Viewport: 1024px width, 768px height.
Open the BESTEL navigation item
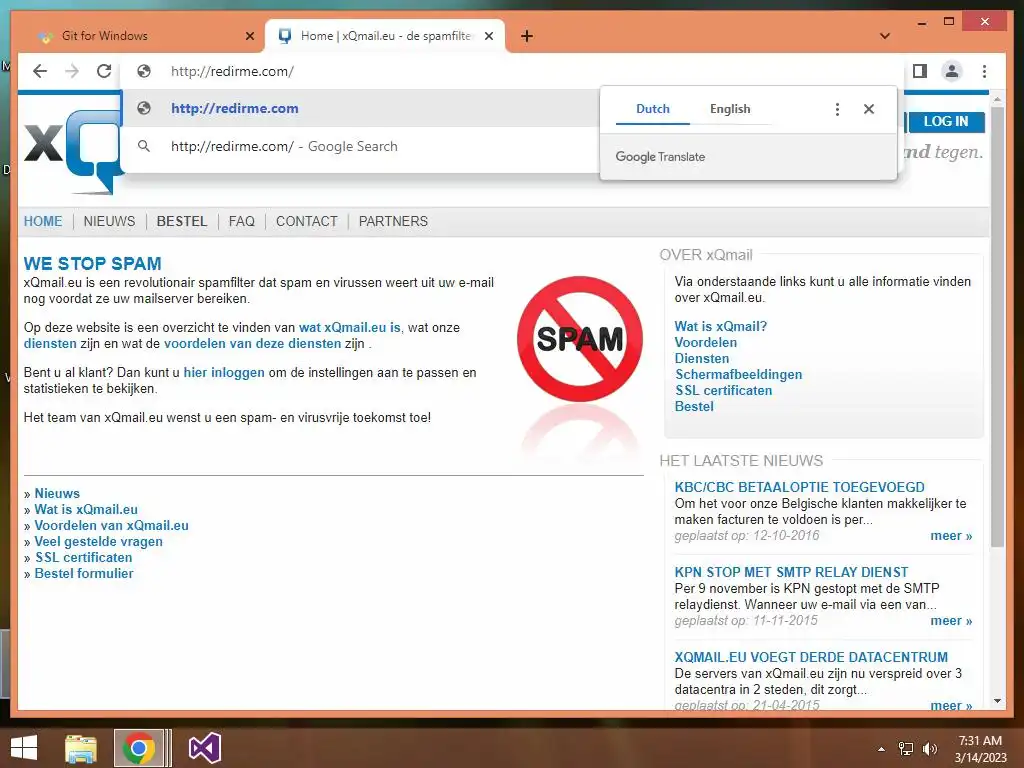(182, 221)
